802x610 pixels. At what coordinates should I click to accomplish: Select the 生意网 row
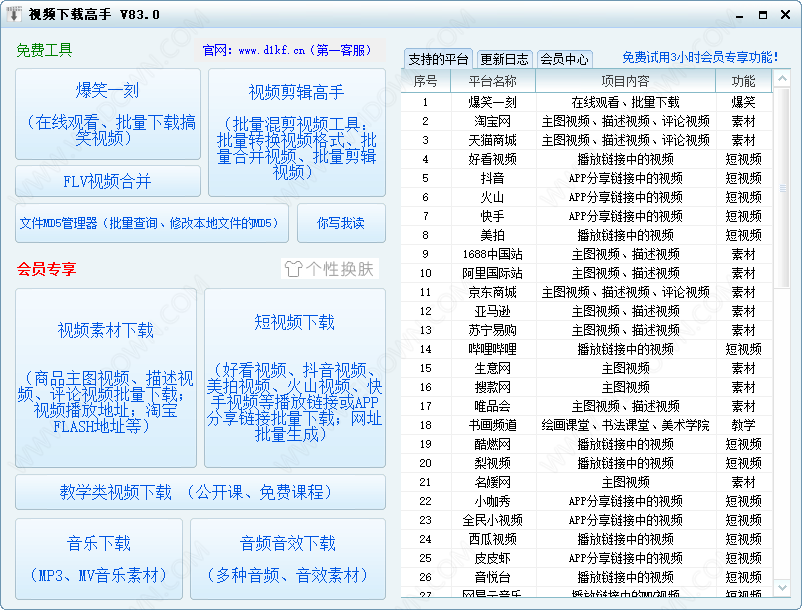587,368
